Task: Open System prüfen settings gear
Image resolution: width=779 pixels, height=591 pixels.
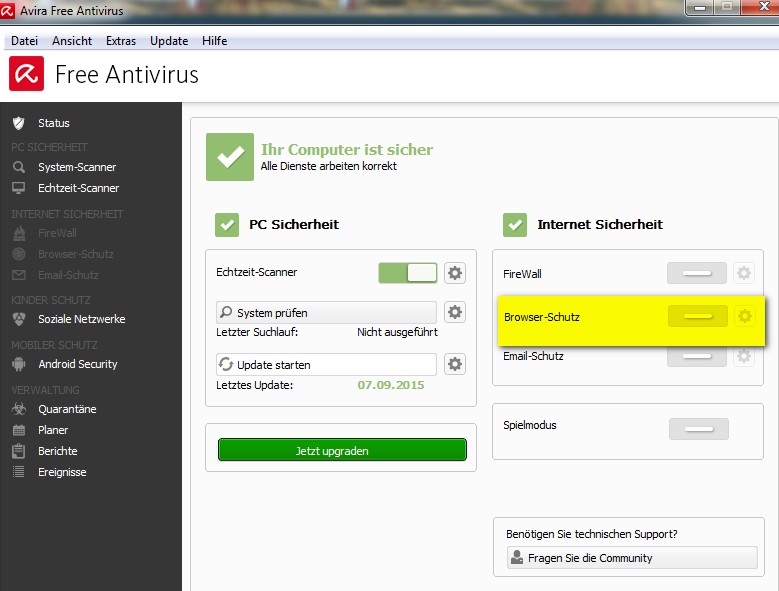Action: (455, 312)
